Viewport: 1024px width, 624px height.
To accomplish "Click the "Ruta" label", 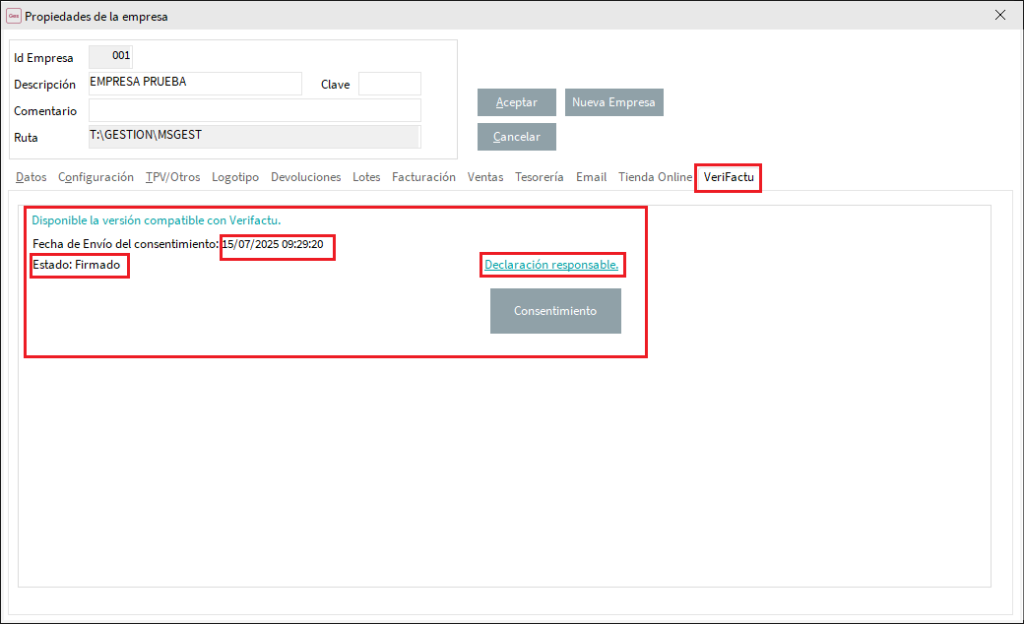I will point(26,138).
